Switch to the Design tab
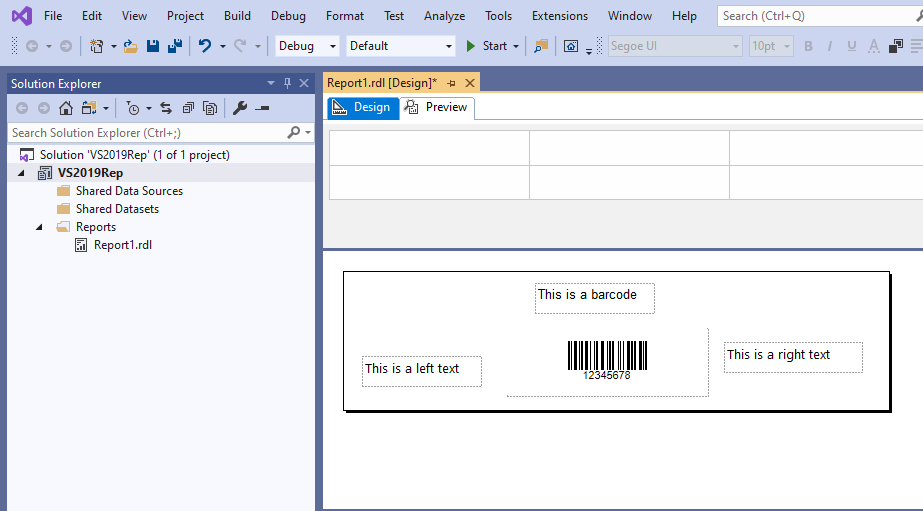This screenshot has width=923, height=511. click(x=363, y=108)
